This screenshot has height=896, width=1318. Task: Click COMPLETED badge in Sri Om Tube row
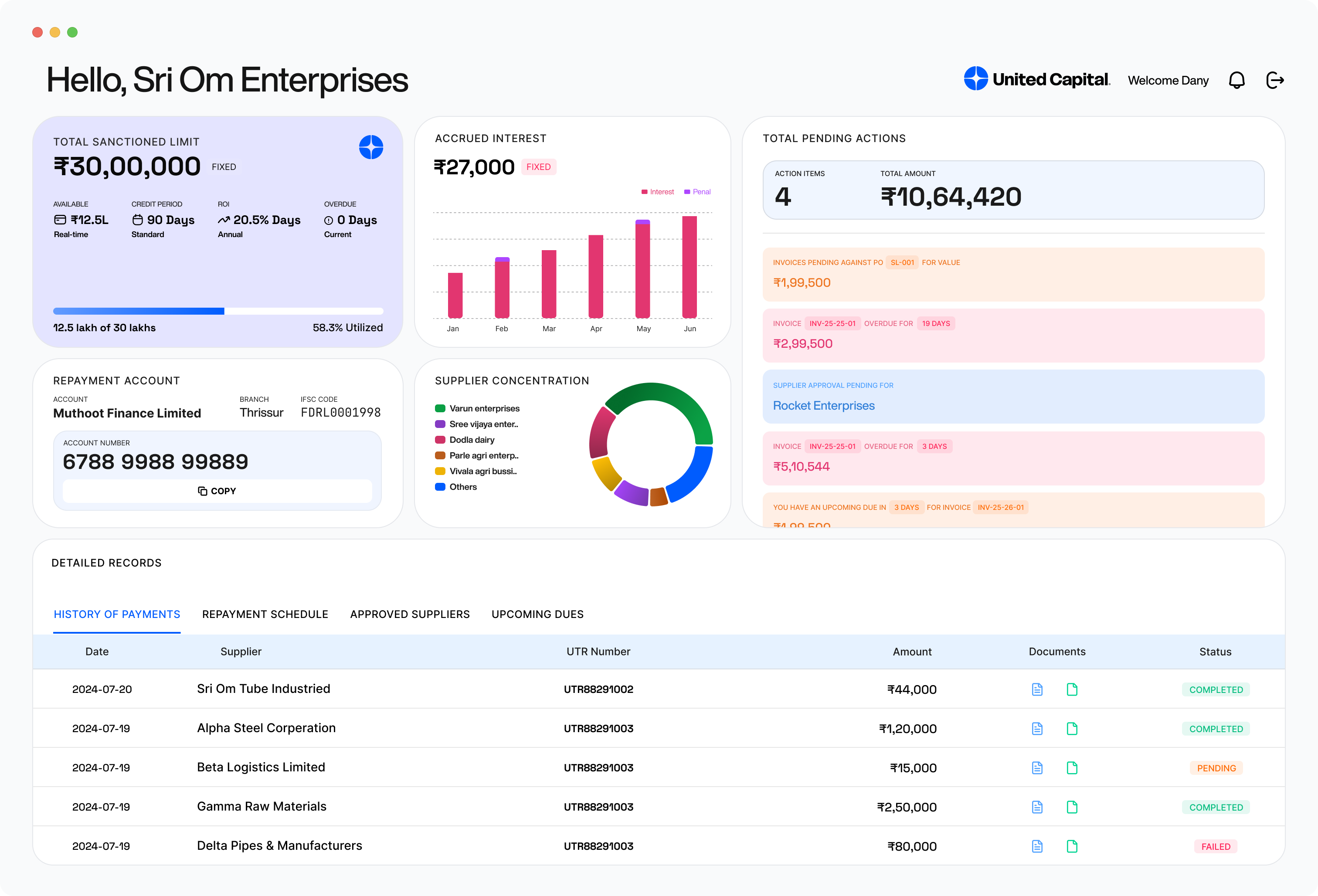click(1216, 689)
